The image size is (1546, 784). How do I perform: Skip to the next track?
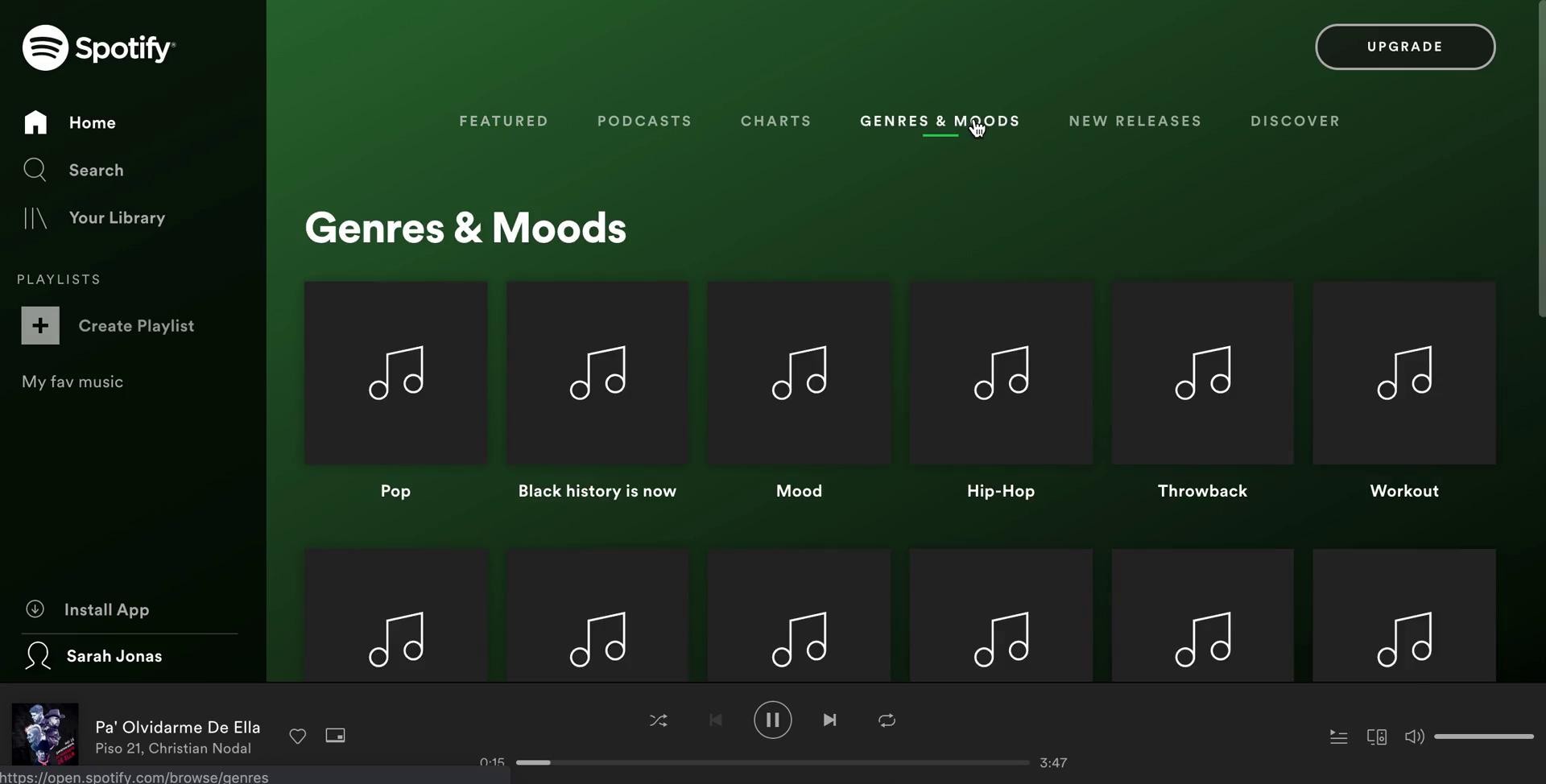click(829, 720)
